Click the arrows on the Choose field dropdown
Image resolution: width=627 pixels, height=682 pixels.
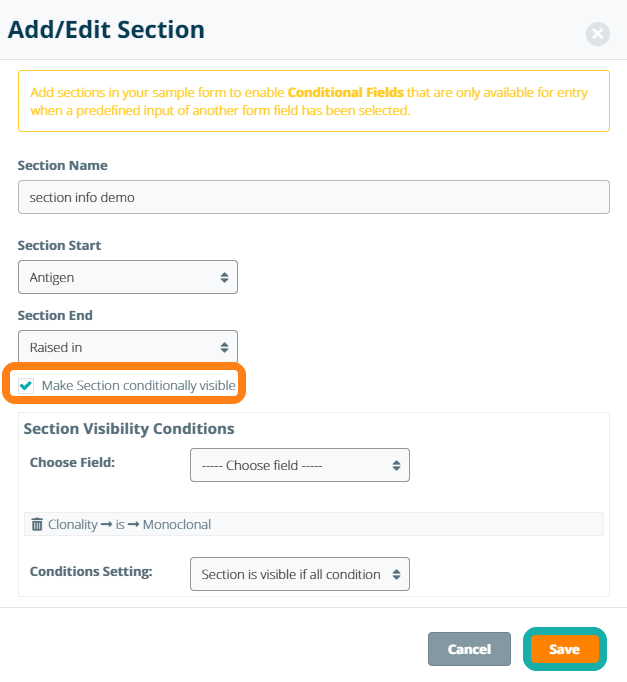pyautogui.click(x=396, y=465)
